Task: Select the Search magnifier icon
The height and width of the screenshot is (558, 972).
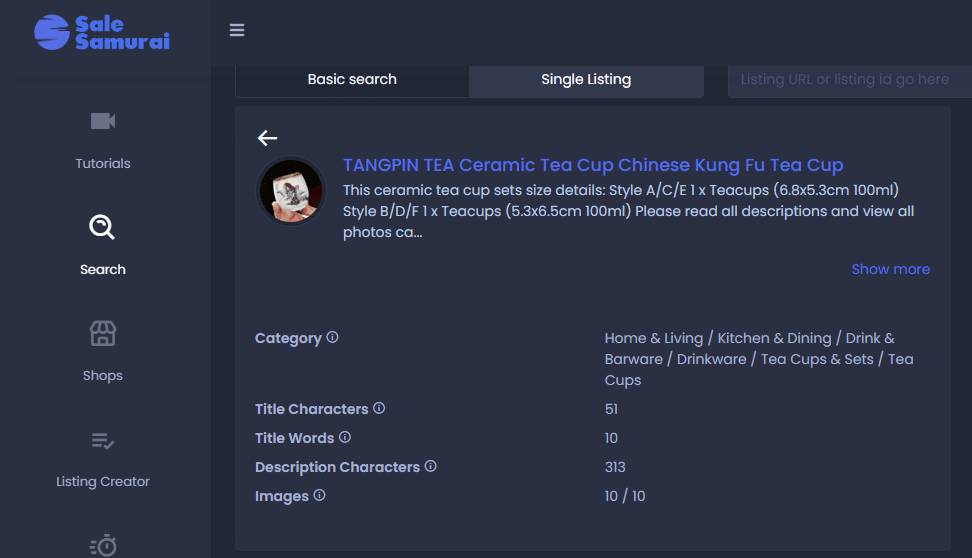Action: click(x=102, y=227)
